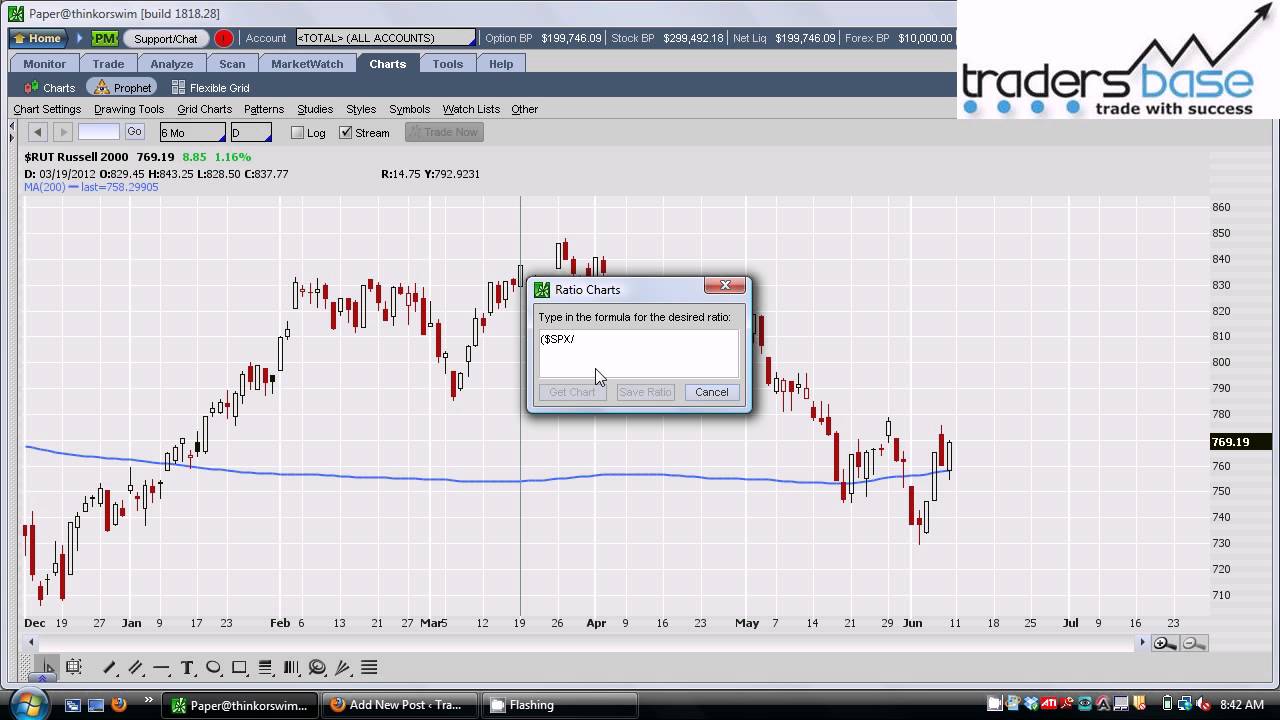Screen dimensions: 1280x720
Task: Switch to the MarketWatch tab
Action: pyautogui.click(x=308, y=64)
